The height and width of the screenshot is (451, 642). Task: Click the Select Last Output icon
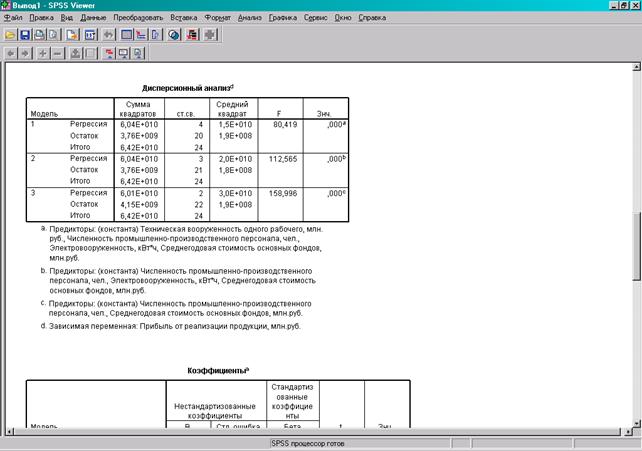[x=192, y=35]
